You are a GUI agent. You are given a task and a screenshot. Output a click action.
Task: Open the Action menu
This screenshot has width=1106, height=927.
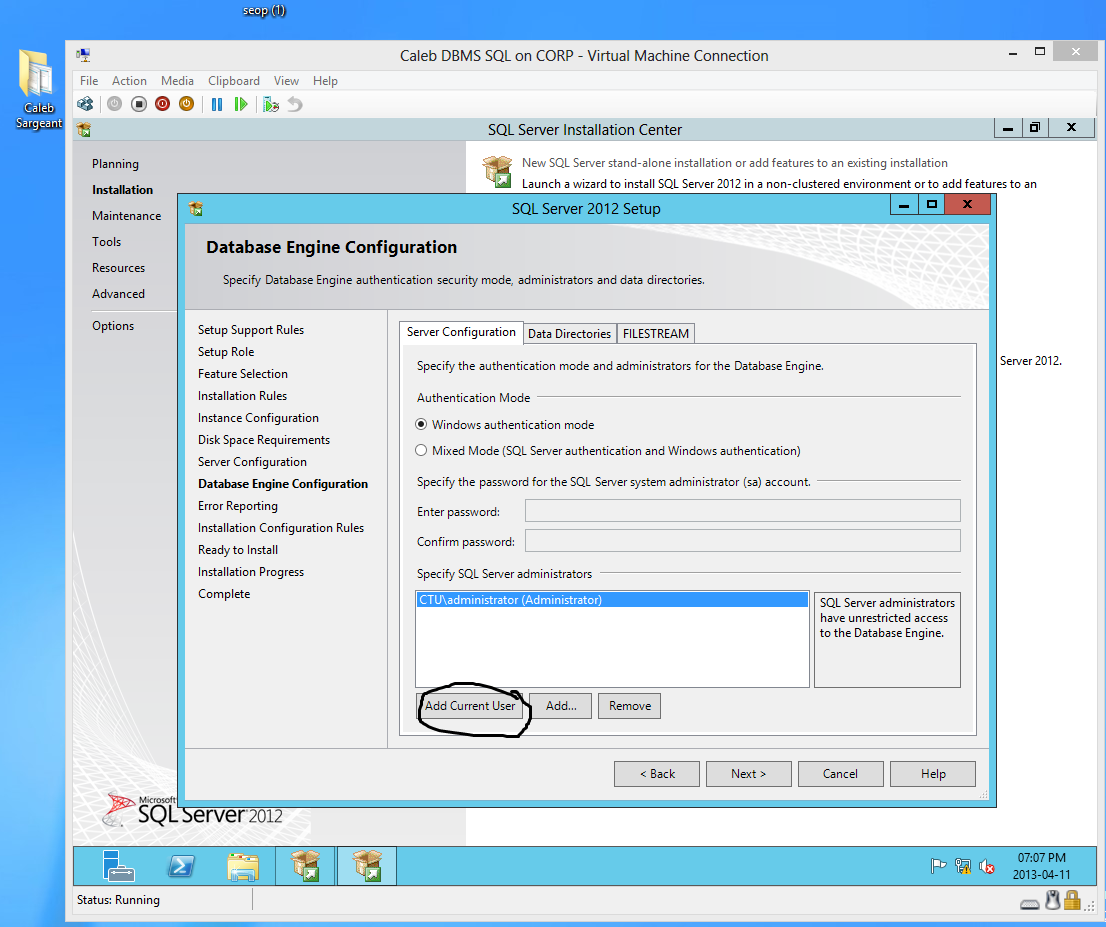pyautogui.click(x=129, y=80)
